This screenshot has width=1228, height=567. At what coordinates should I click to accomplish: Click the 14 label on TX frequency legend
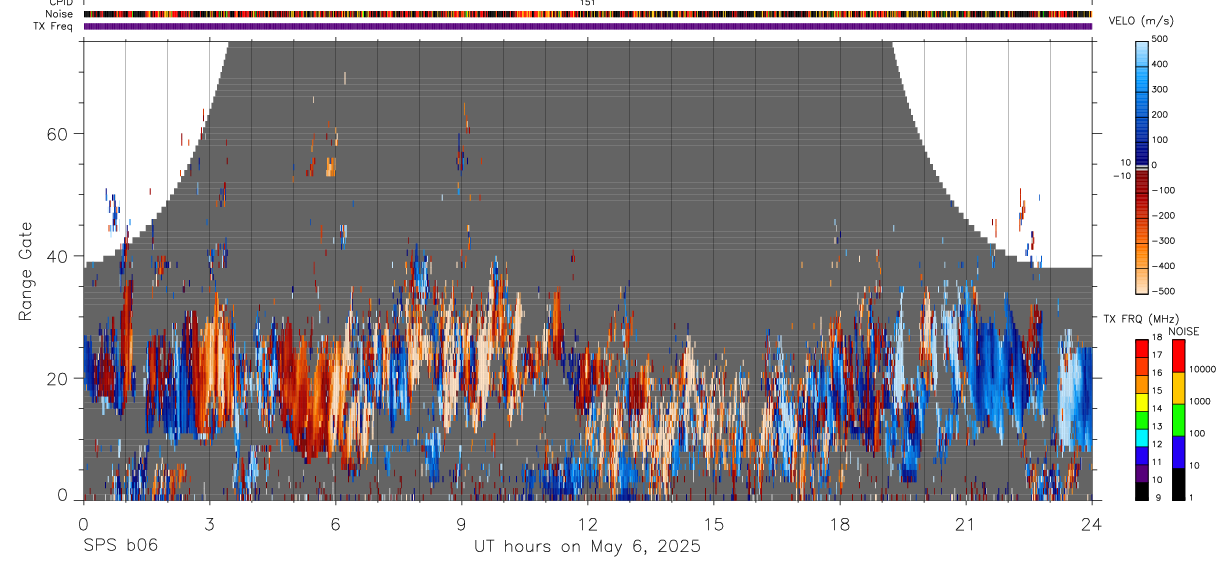(1157, 409)
